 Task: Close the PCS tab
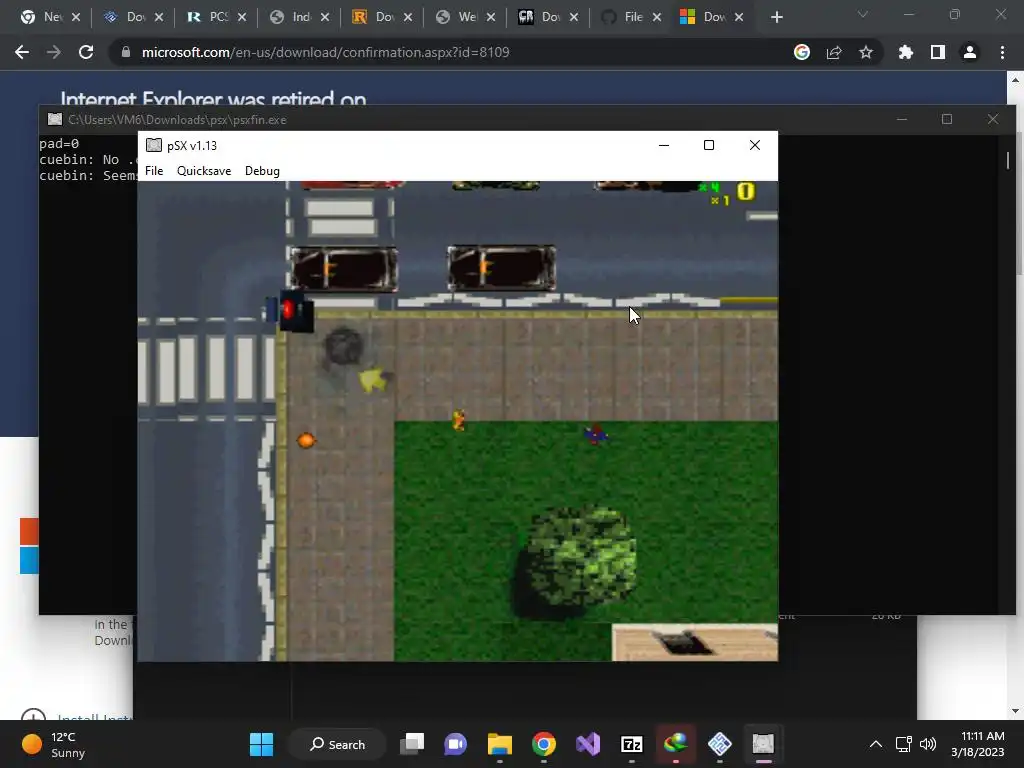pyautogui.click(x=242, y=17)
